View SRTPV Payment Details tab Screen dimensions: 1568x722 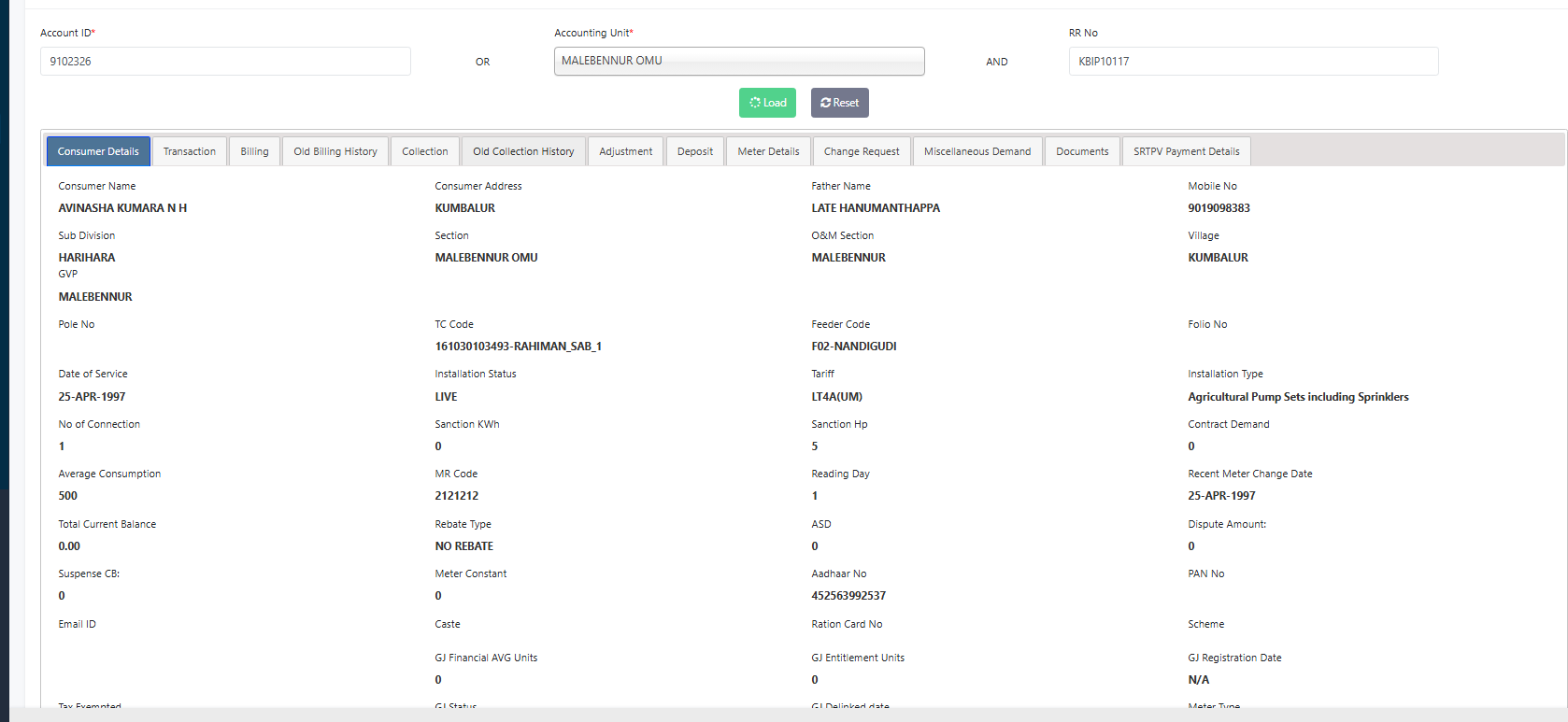coord(1187,151)
